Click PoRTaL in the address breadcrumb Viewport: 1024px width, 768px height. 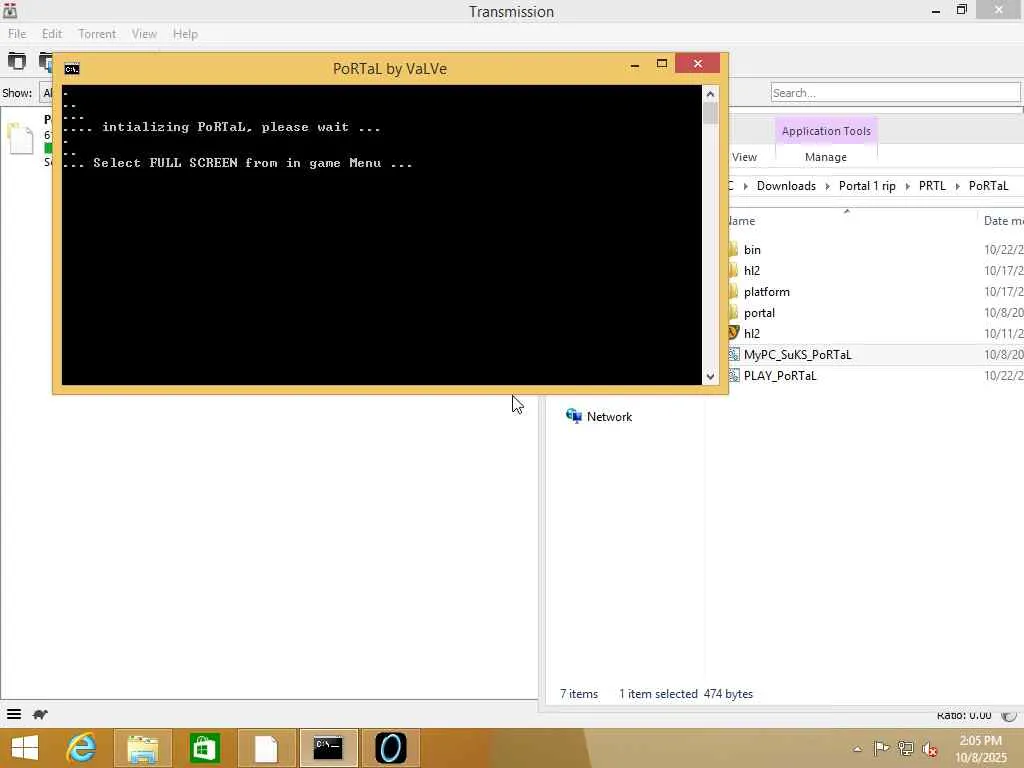point(988,185)
